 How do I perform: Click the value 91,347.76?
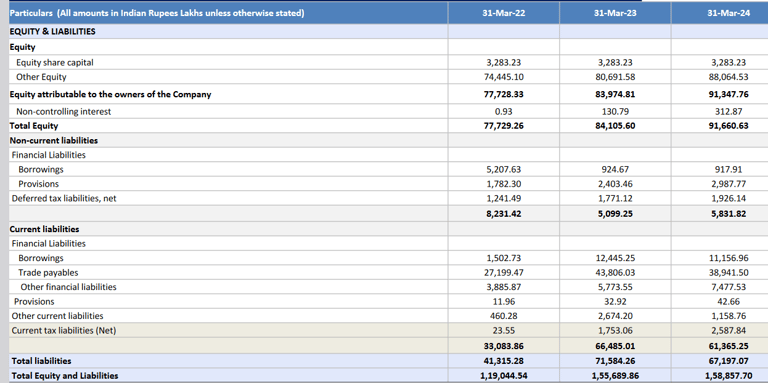(x=728, y=95)
